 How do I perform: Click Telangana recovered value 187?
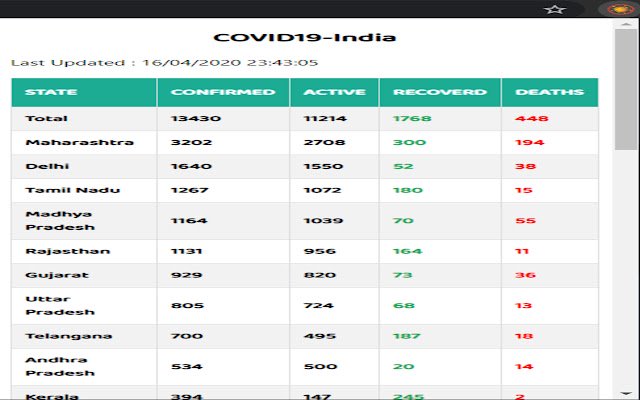[x=407, y=336]
